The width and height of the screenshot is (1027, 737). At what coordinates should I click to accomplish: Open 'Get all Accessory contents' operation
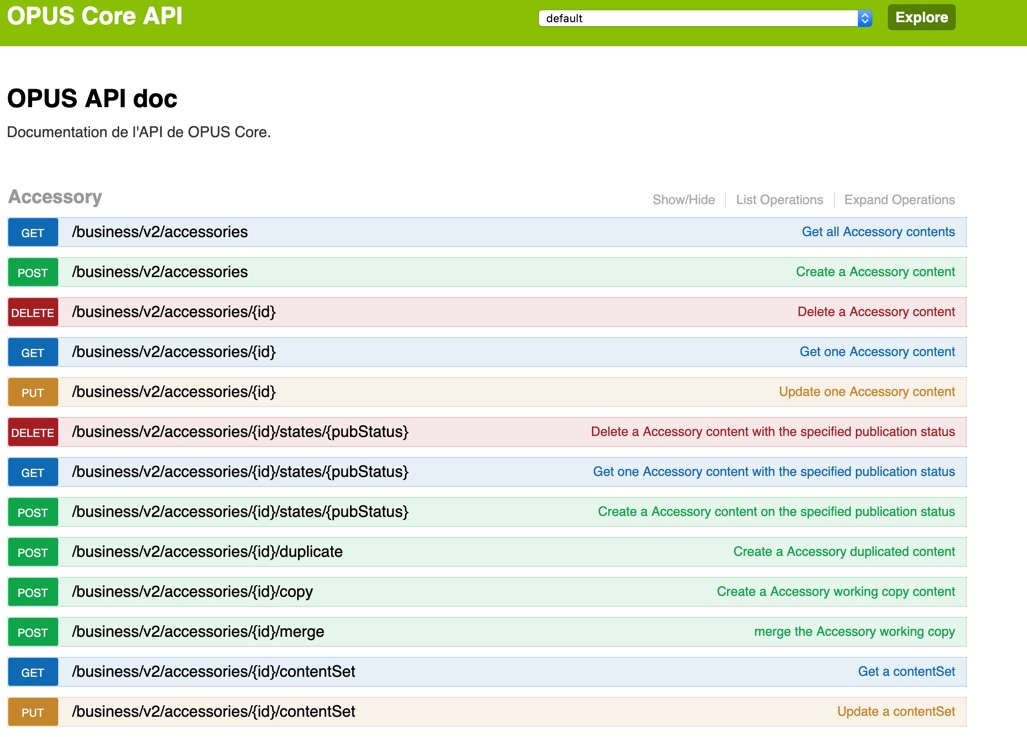coord(878,232)
